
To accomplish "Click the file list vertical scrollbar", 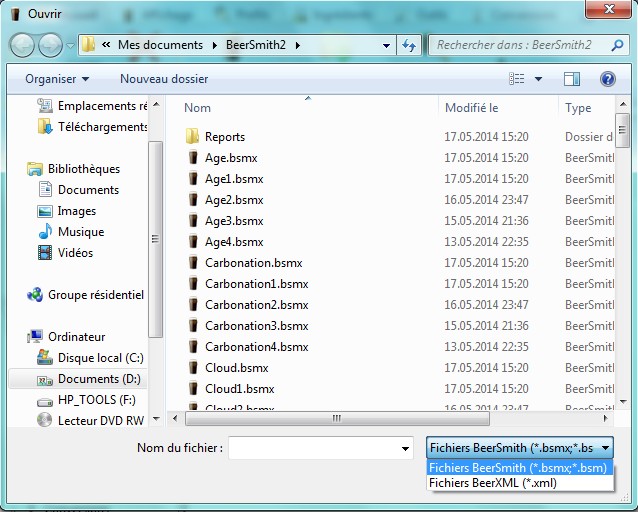I will click(x=623, y=250).
